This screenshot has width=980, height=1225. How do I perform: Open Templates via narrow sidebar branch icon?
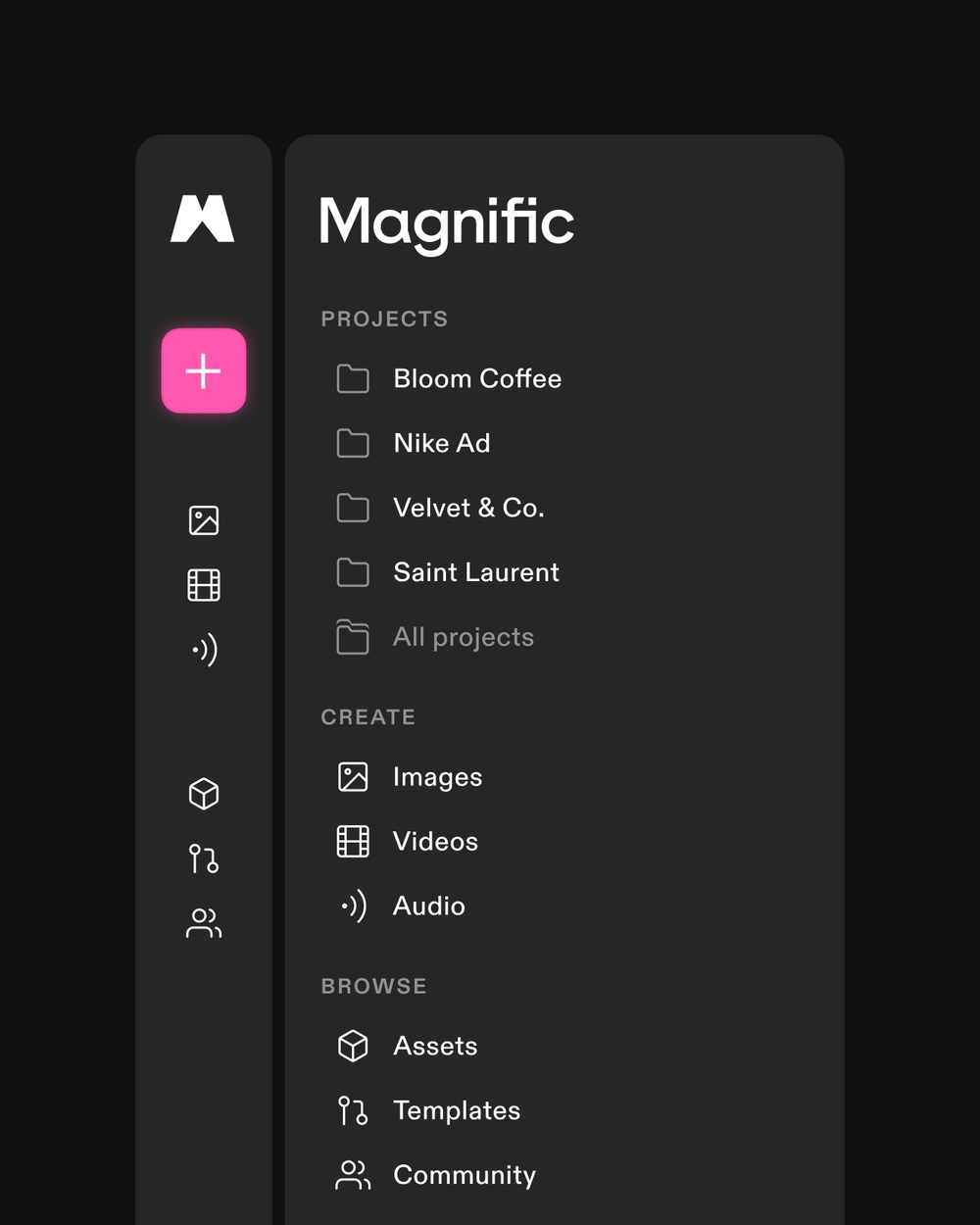204,858
